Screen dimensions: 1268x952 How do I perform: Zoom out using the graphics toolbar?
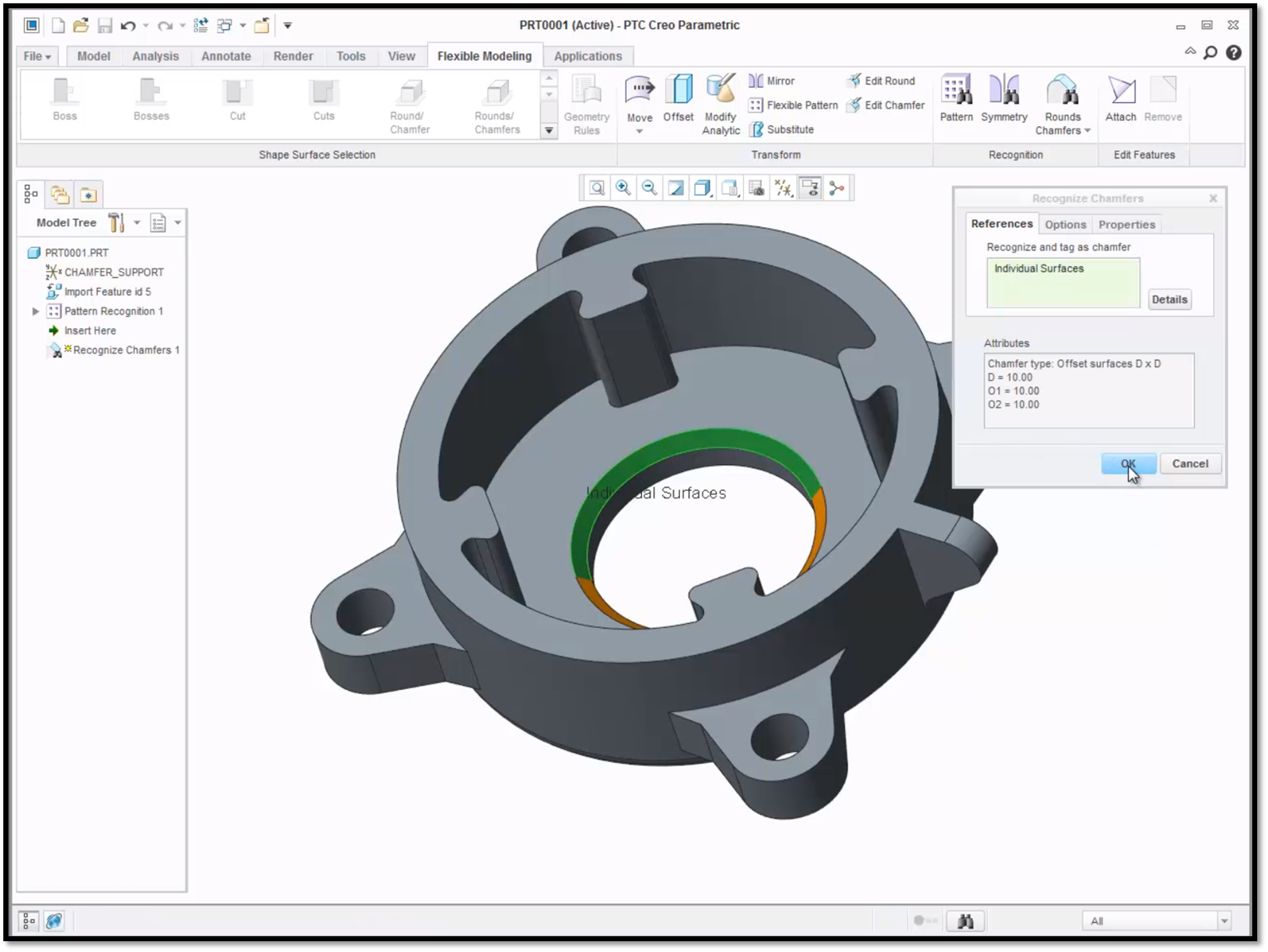point(649,188)
